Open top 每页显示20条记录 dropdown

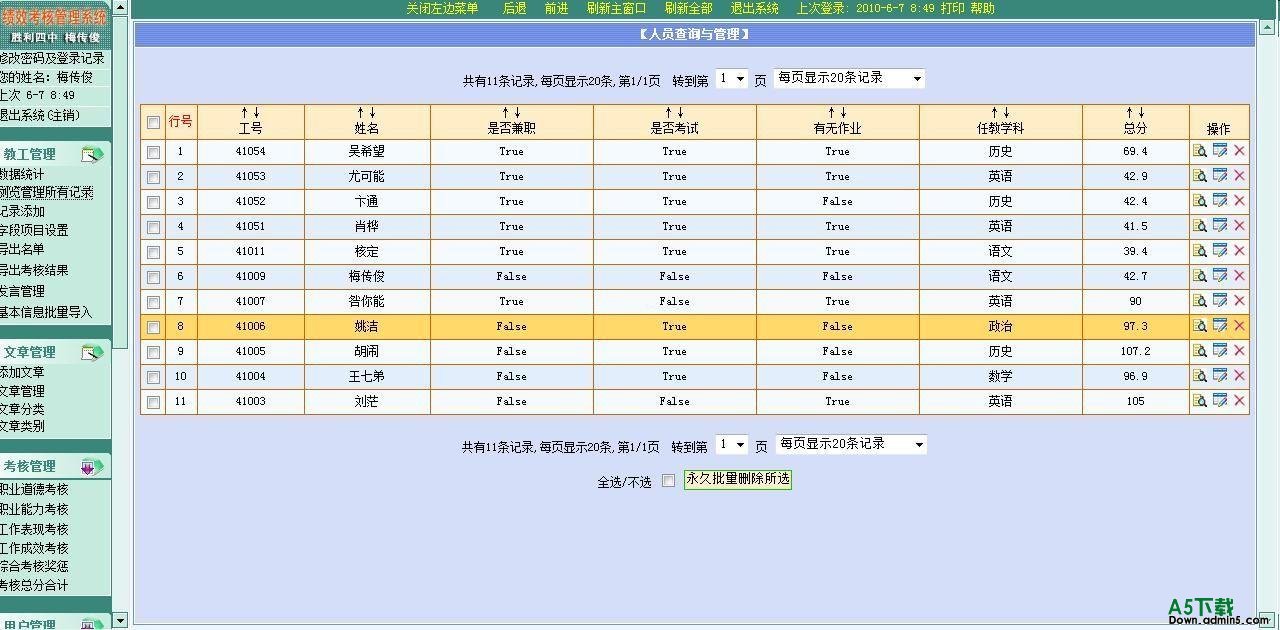pos(849,78)
